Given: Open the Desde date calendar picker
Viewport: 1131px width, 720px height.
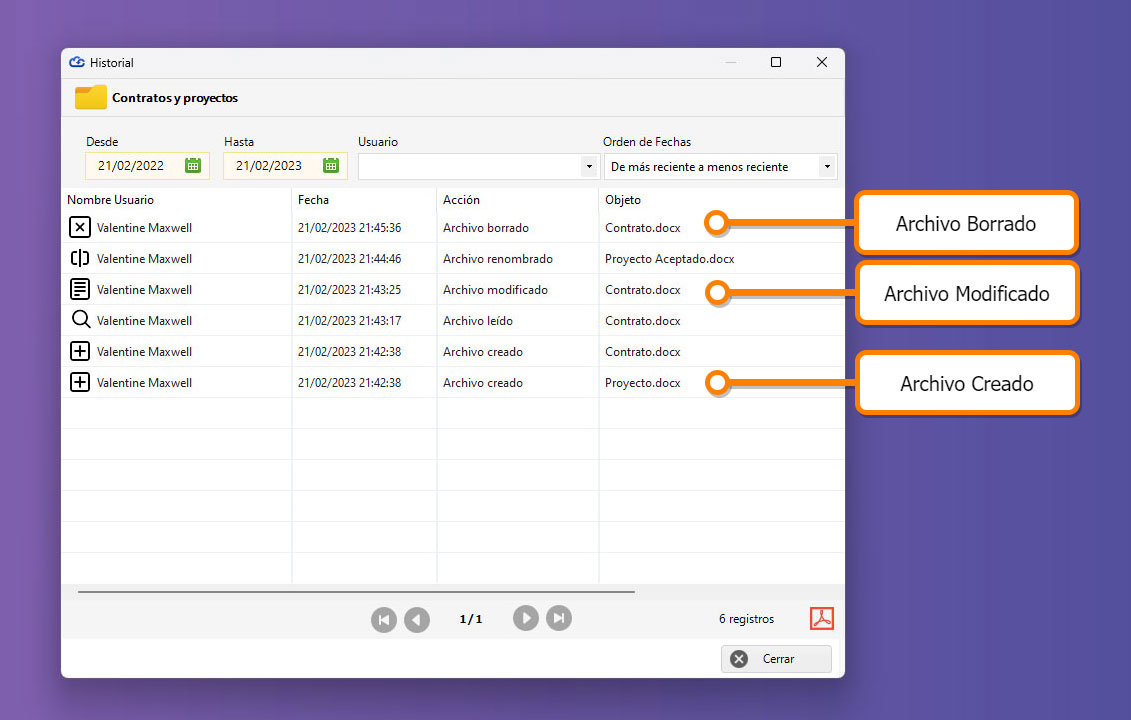Looking at the screenshot, I should tap(193, 165).
